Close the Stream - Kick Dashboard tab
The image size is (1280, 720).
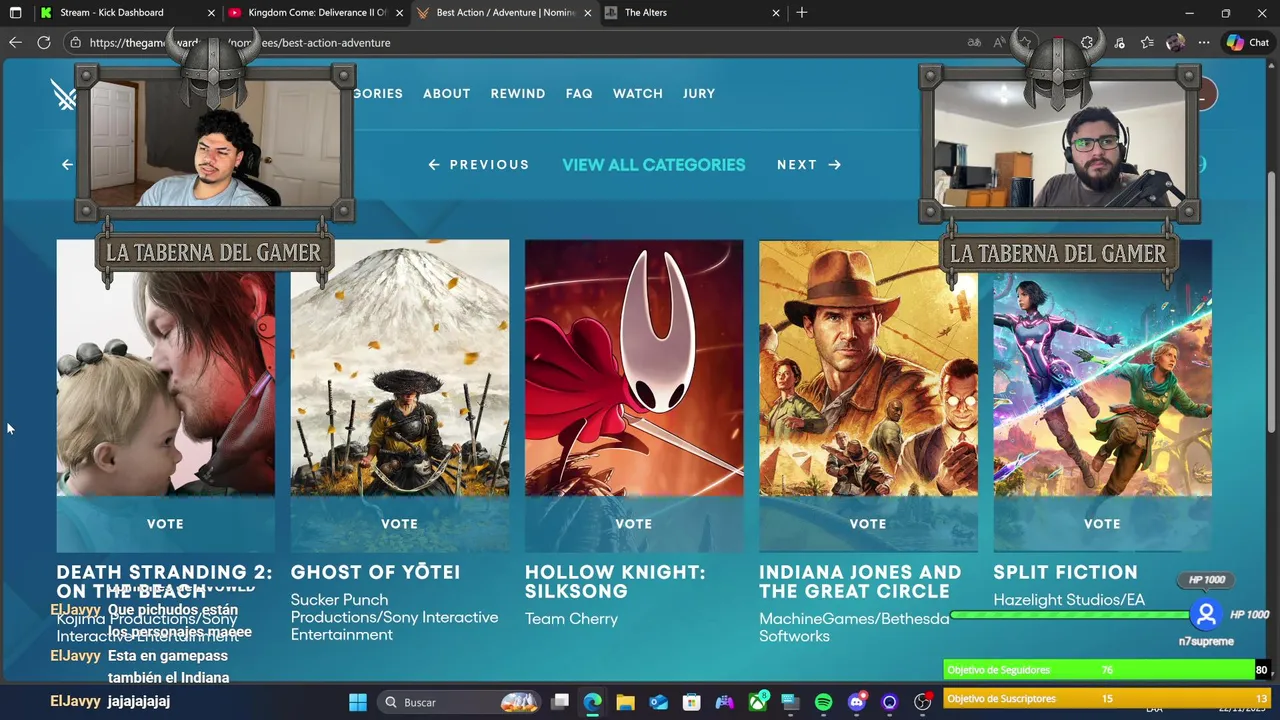click(x=211, y=13)
